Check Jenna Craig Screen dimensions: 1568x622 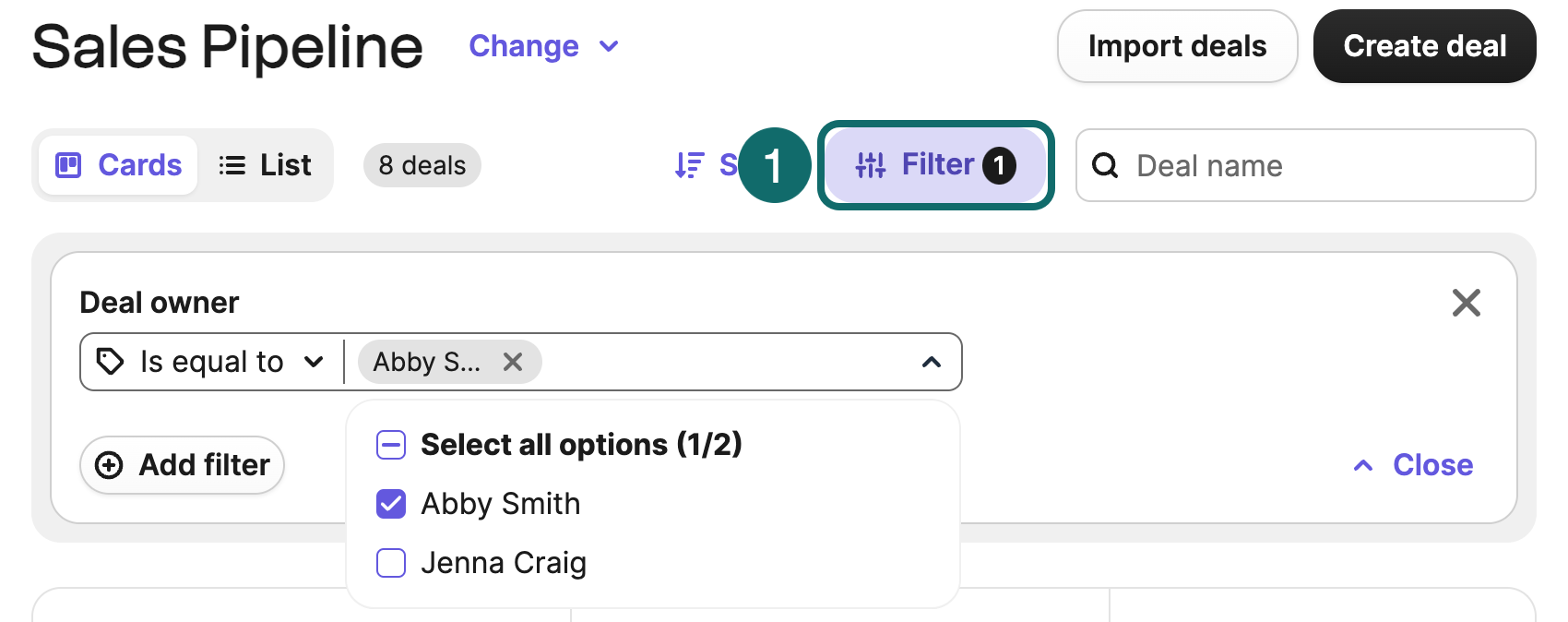tap(391, 563)
